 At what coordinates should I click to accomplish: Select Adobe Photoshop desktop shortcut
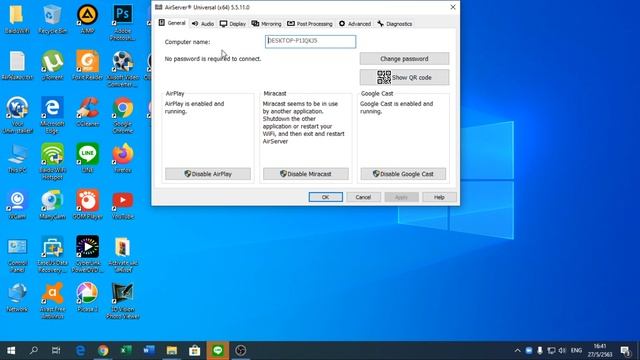pyautogui.click(x=122, y=23)
